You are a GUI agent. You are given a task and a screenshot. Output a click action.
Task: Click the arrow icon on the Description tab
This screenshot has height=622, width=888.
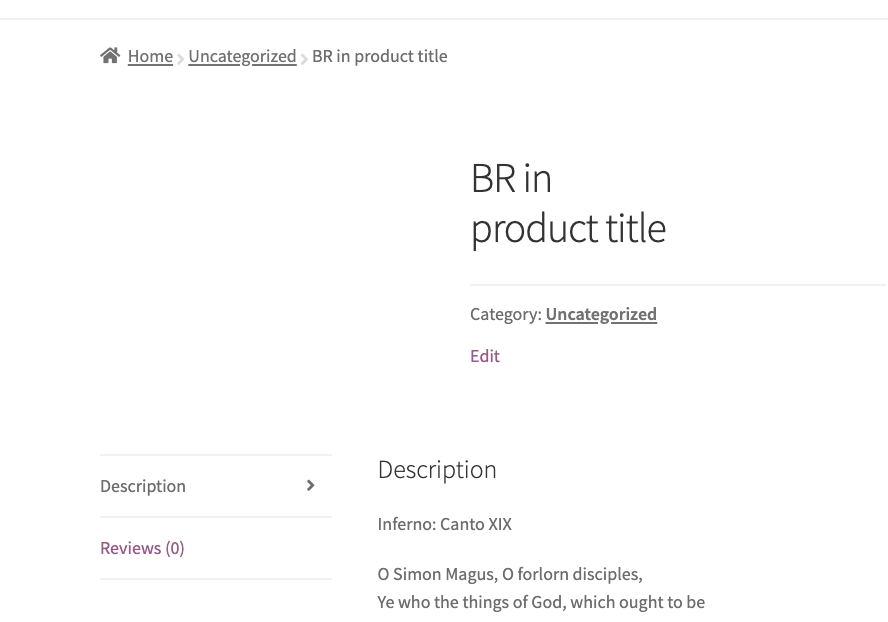click(310, 485)
